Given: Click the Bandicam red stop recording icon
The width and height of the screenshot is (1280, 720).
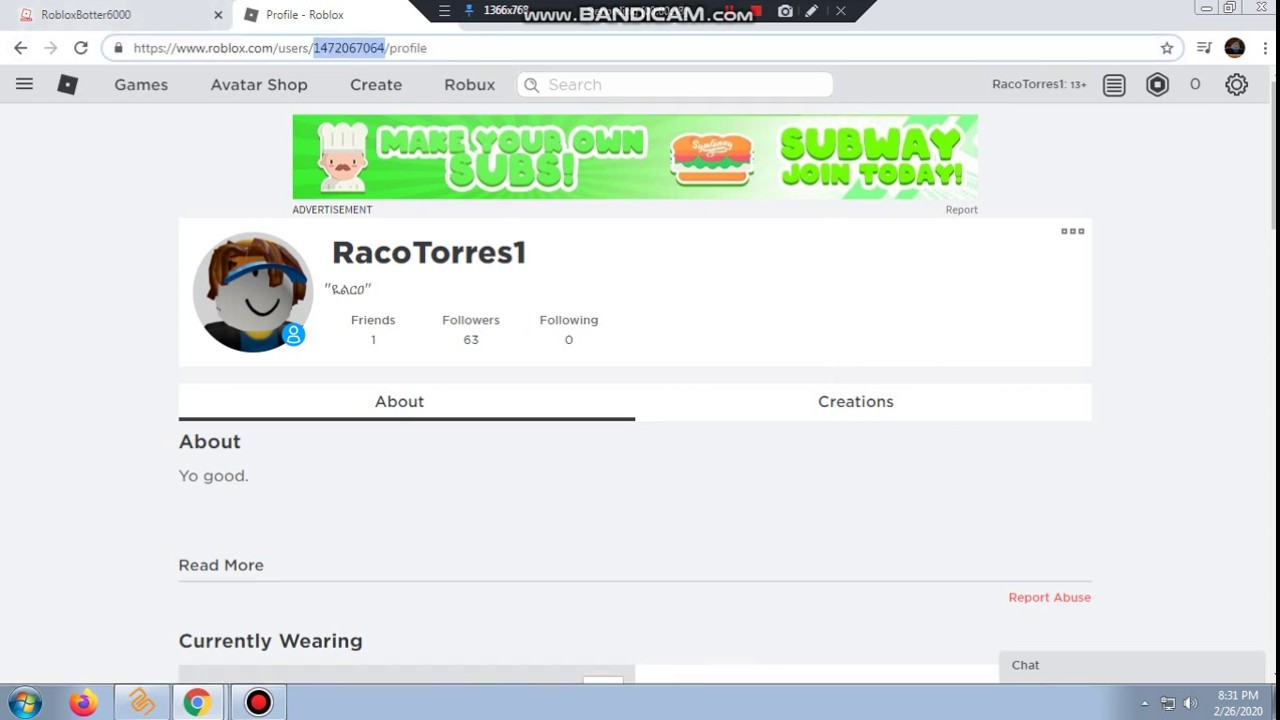Looking at the screenshot, I should [756, 11].
